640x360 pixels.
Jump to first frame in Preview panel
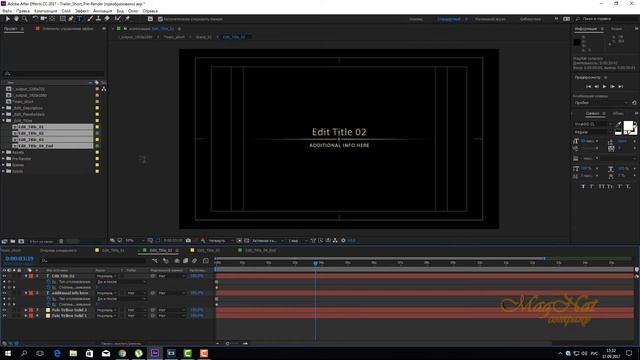[x=588, y=87]
